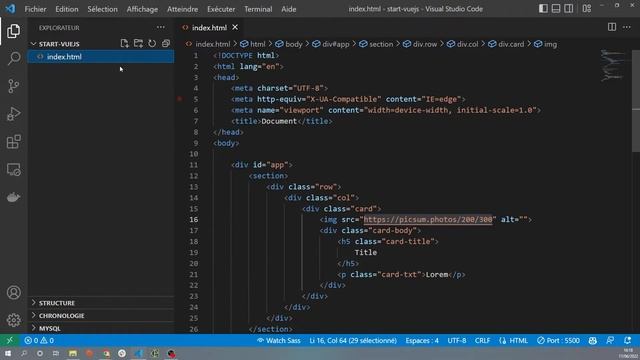Screen dimensions: 640x360
Task: Open the Explorer view in activity bar
Action: pyautogui.click(x=13, y=31)
